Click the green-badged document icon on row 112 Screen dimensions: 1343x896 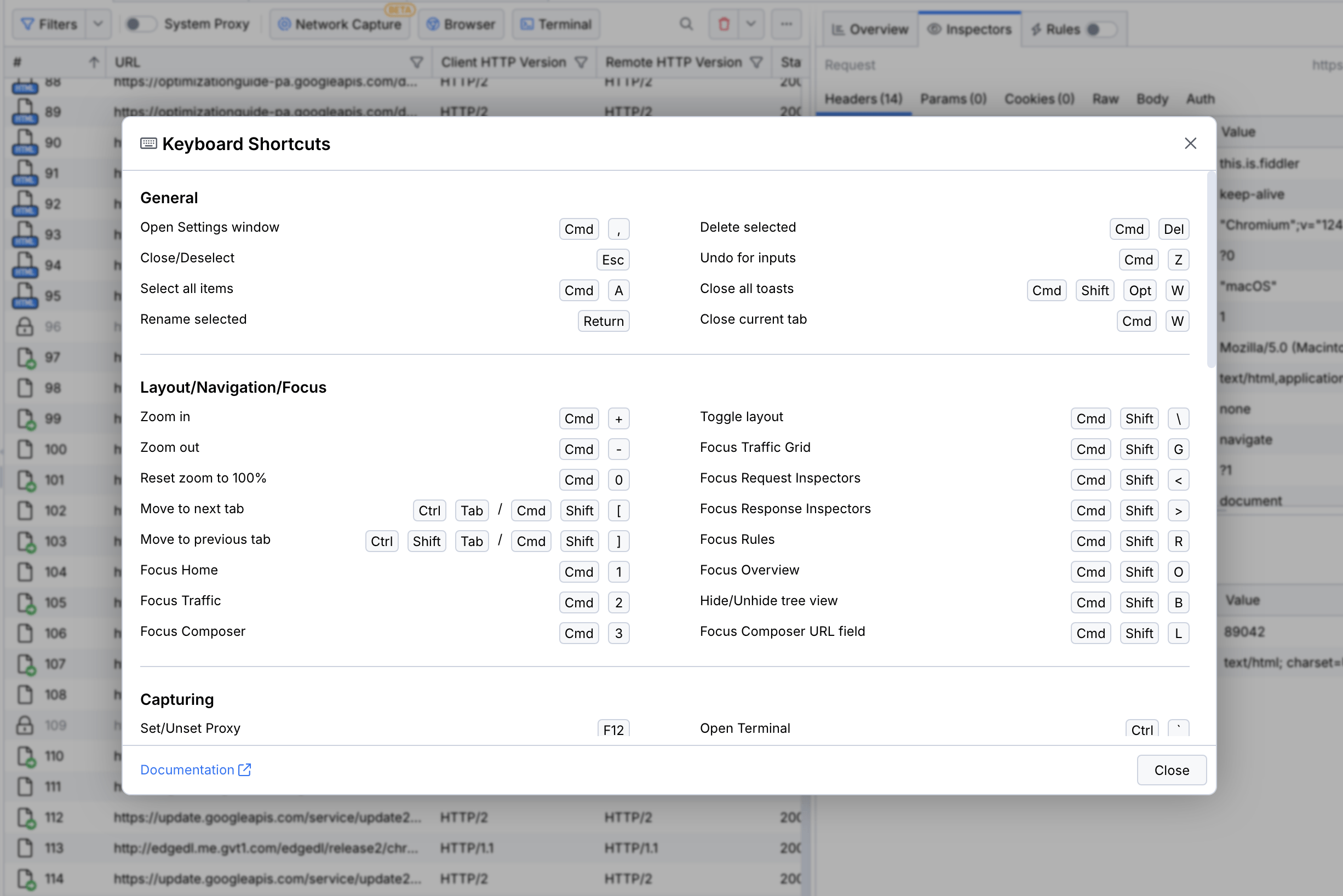coord(26,818)
